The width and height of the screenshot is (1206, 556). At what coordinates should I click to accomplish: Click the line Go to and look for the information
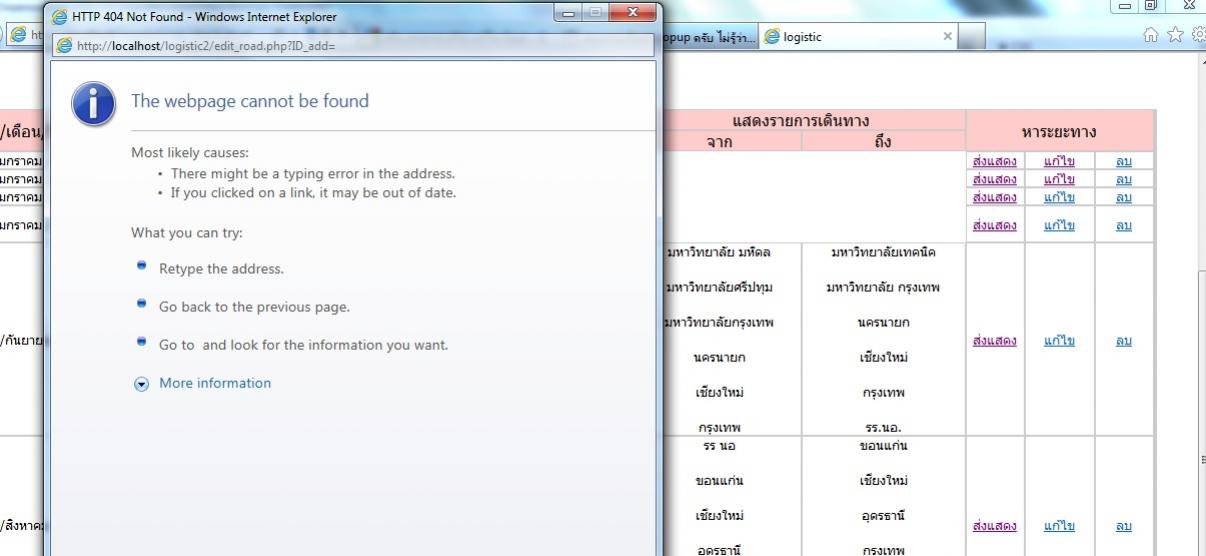point(304,345)
